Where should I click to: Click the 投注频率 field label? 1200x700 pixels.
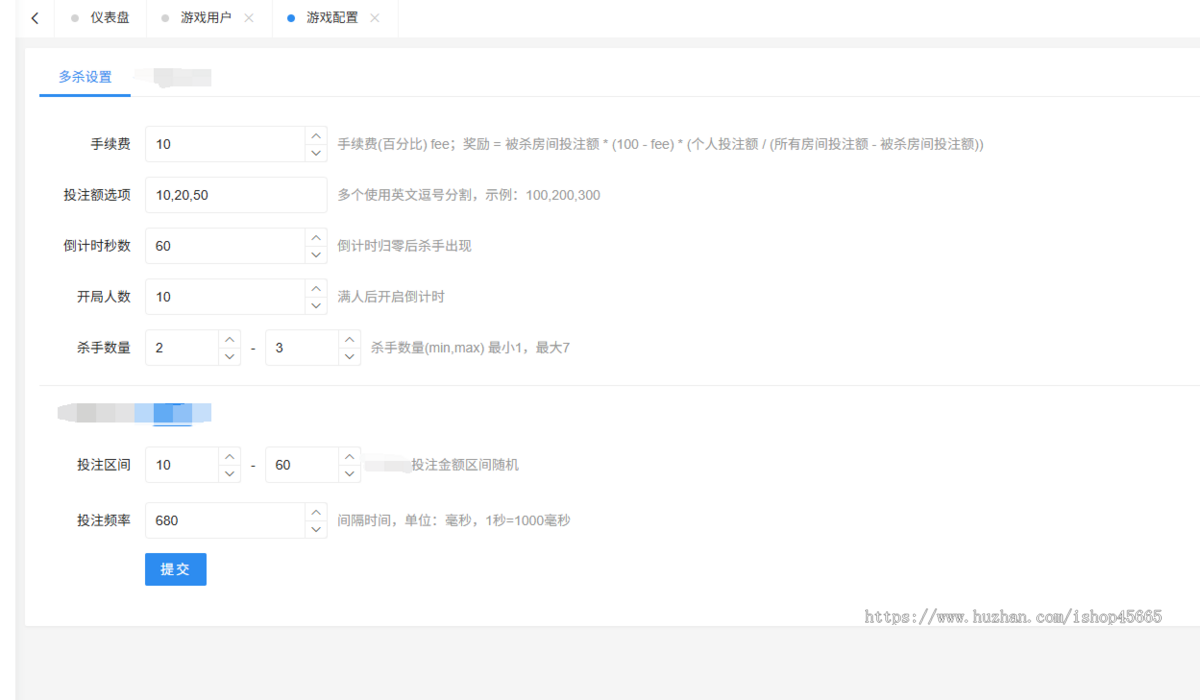pos(104,520)
